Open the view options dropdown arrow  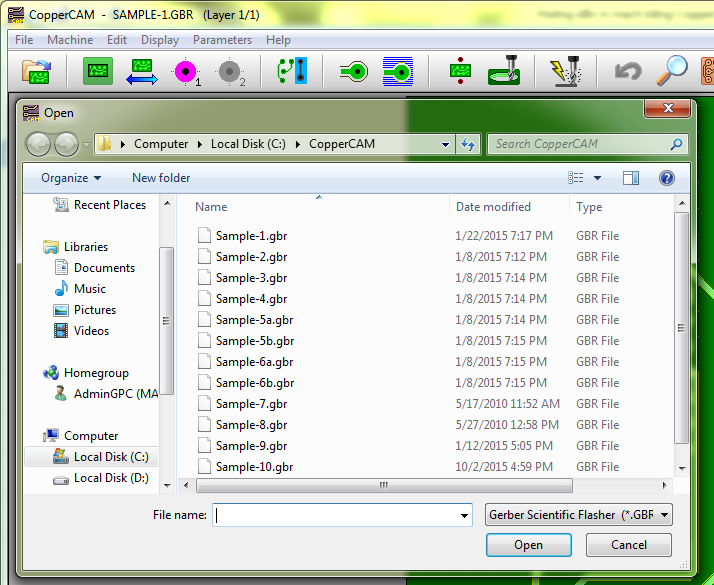pyautogui.click(x=597, y=178)
